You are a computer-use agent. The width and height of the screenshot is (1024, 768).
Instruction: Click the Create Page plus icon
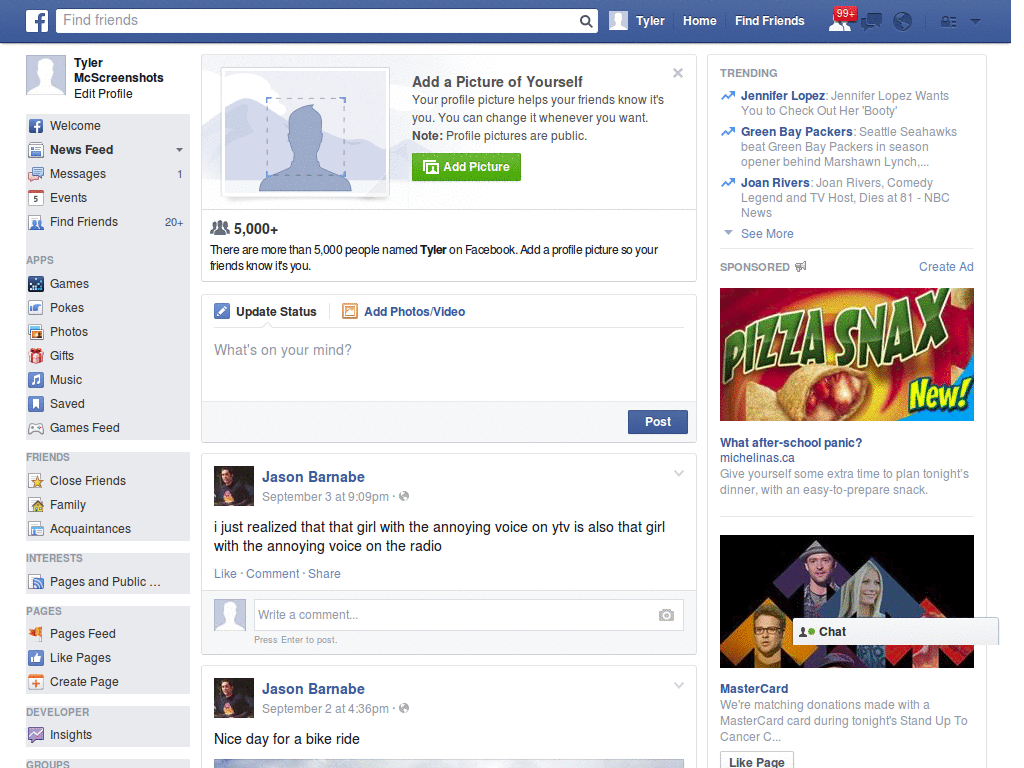pyautogui.click(x=36, y=682)
